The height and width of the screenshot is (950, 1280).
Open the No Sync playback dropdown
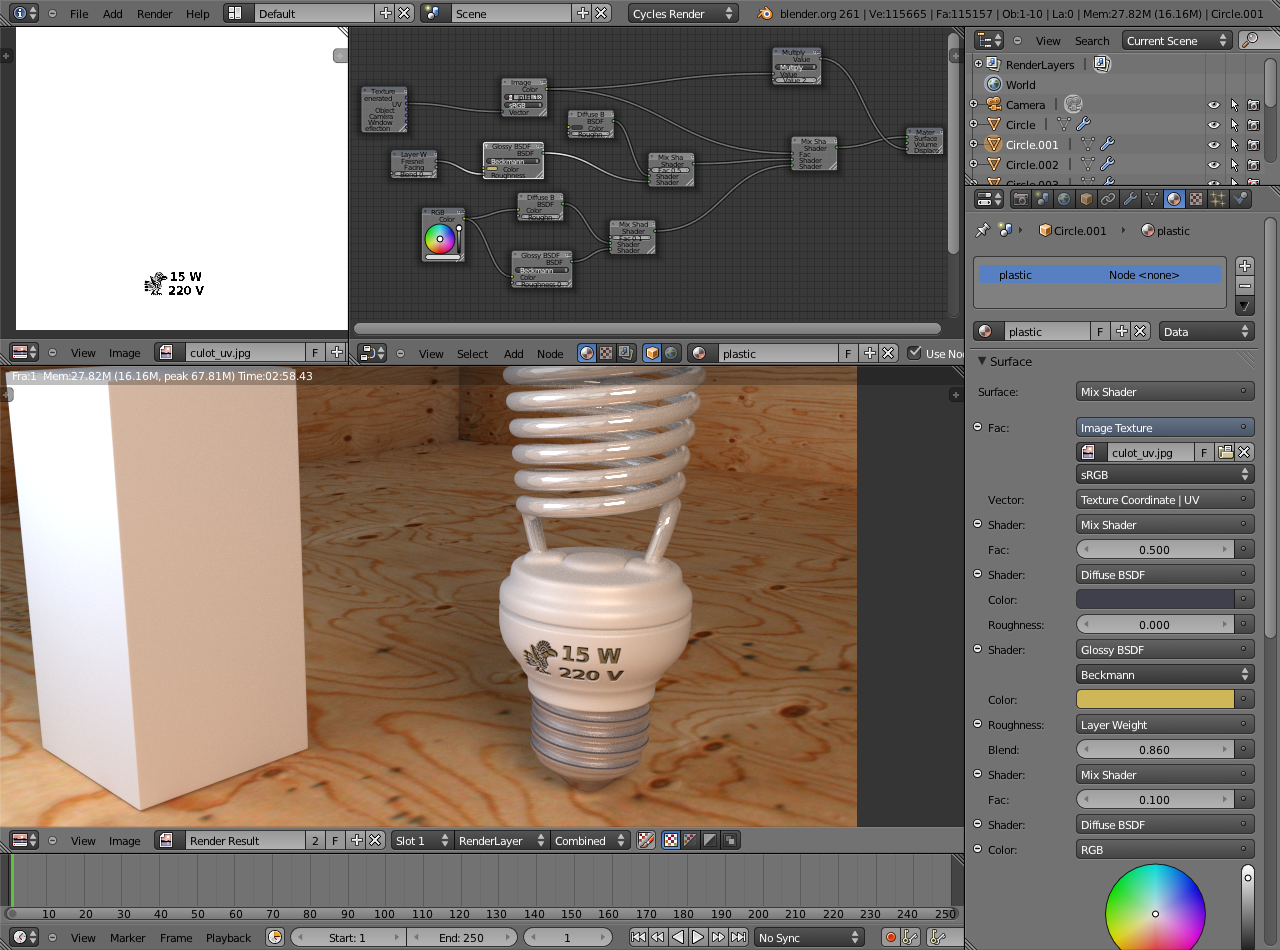(x=809, y=937)
